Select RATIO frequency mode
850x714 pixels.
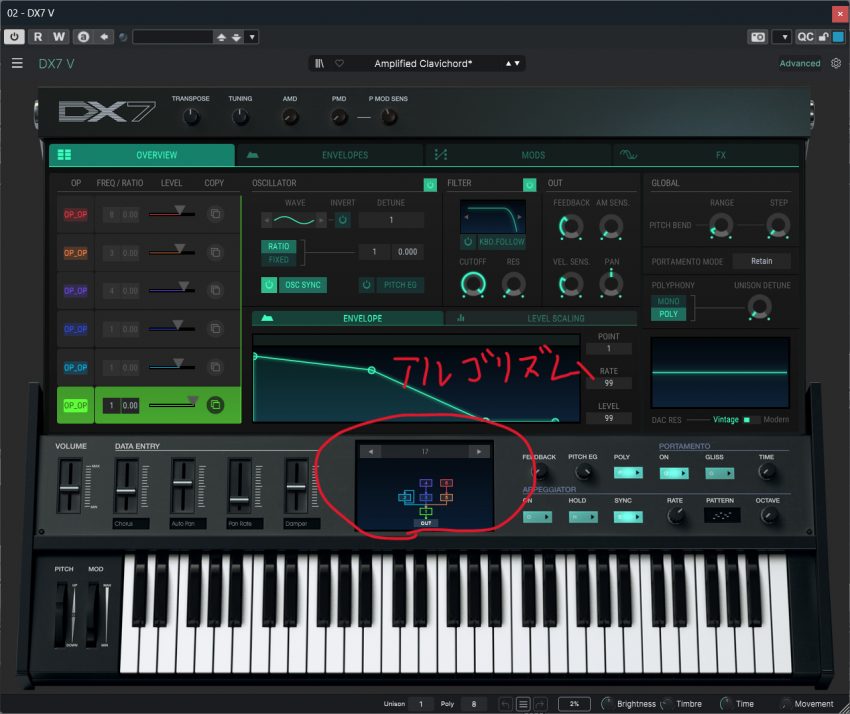(279, 247)
